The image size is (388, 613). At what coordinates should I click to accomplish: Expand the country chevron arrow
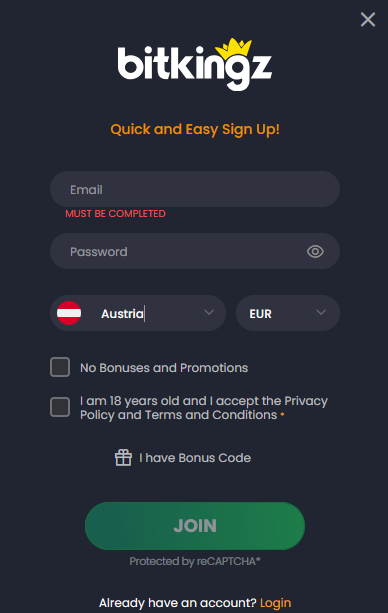coord(209,312)
